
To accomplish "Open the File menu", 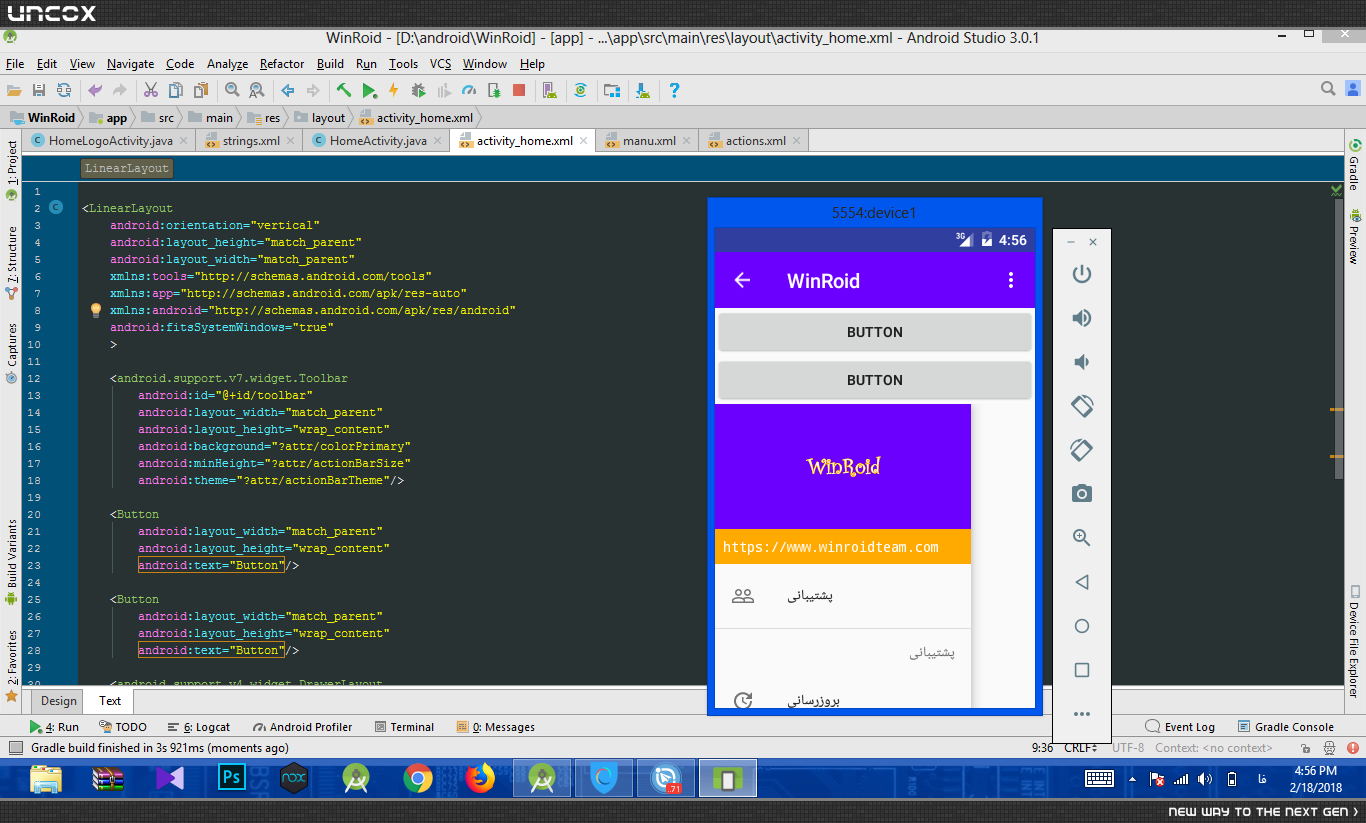I will [15, 64].
